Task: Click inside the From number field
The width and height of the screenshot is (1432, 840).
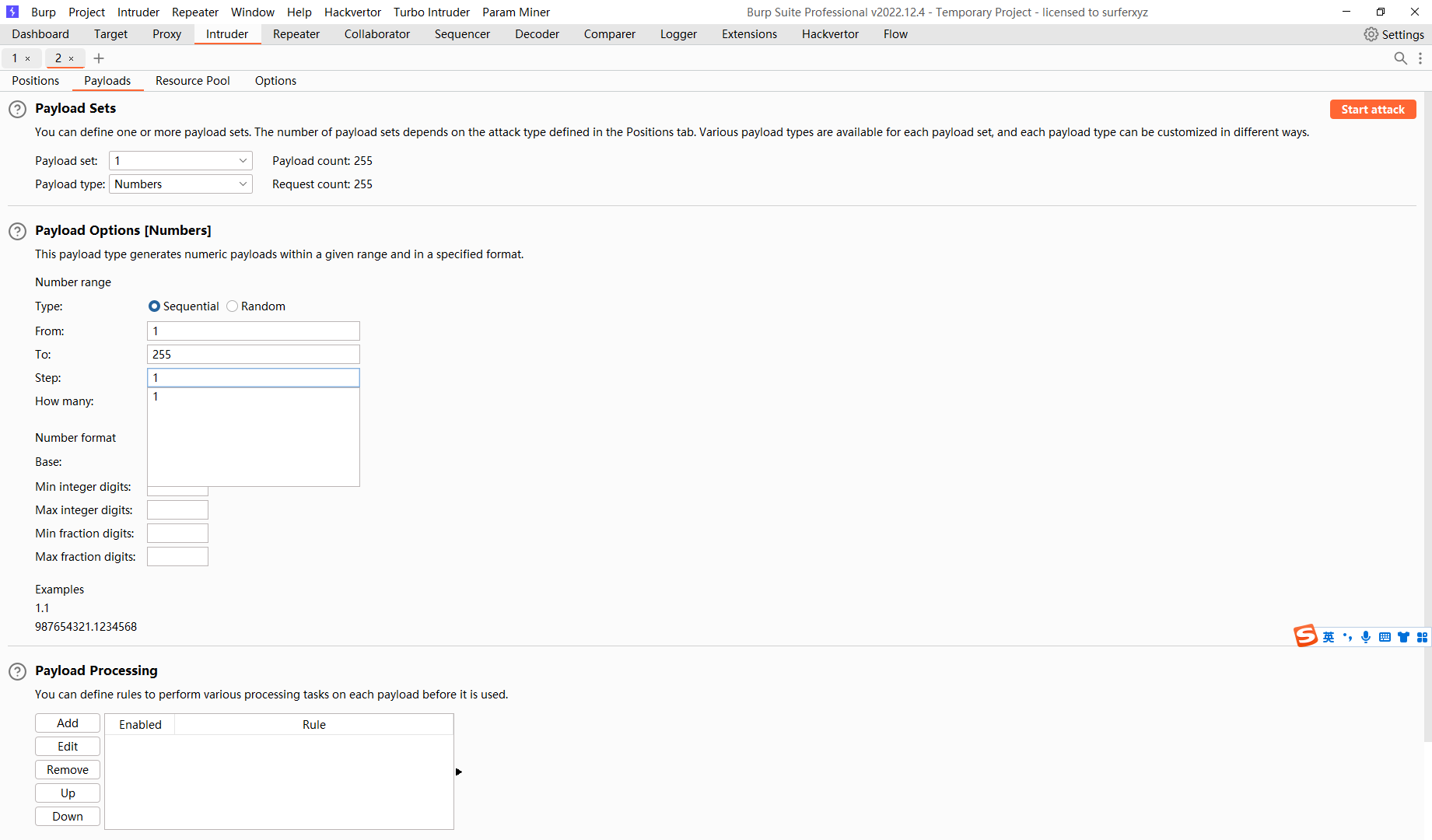Action: point(253,331)
